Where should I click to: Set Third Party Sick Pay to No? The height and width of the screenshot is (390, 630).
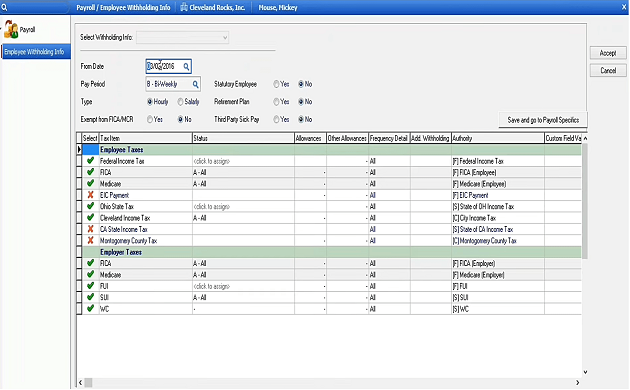[301, 120]
